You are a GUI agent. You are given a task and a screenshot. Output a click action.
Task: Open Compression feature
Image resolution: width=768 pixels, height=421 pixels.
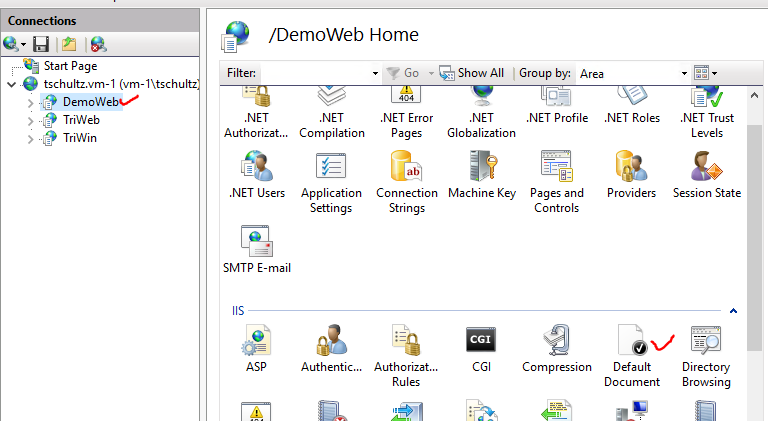point(557,348)
